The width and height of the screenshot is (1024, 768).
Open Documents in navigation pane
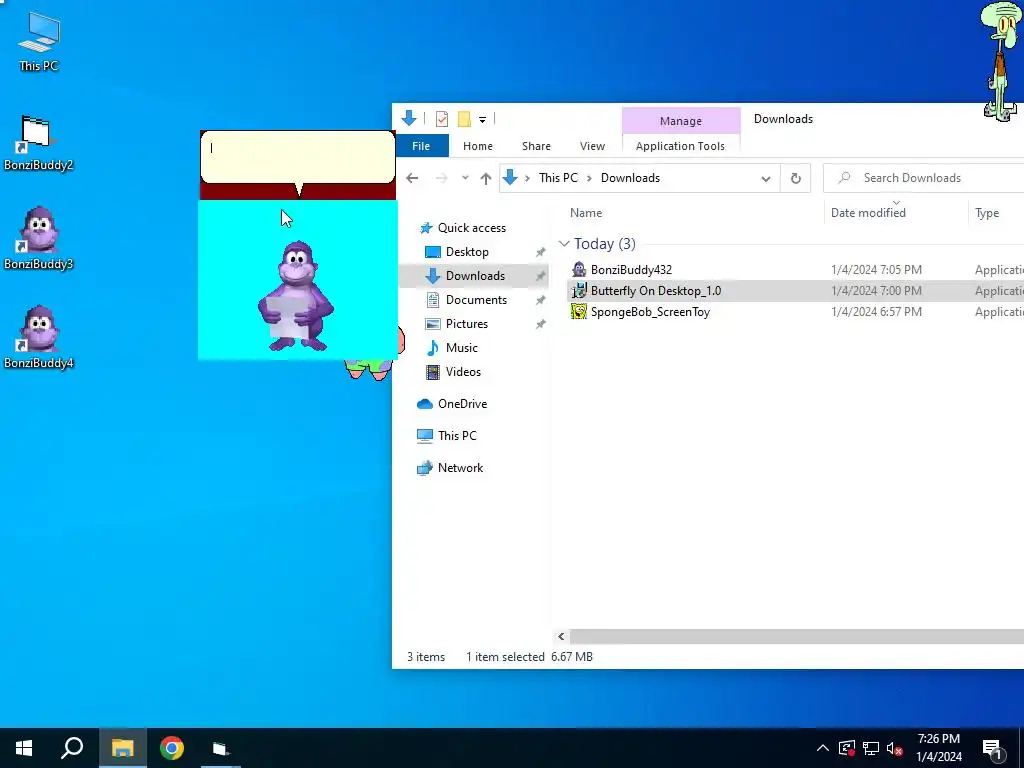pos(476,300)
